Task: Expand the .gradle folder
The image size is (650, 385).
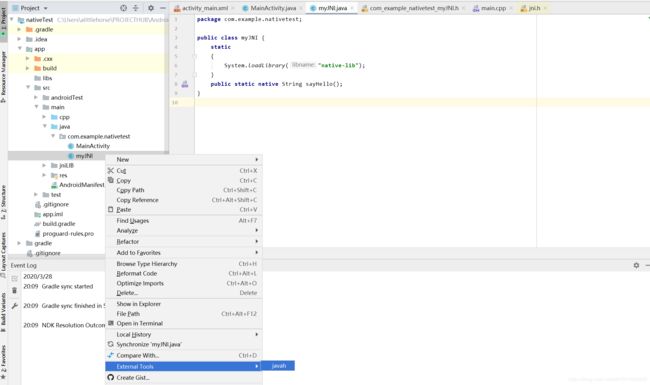Action: pyautogui.click(x=19, y=29)
